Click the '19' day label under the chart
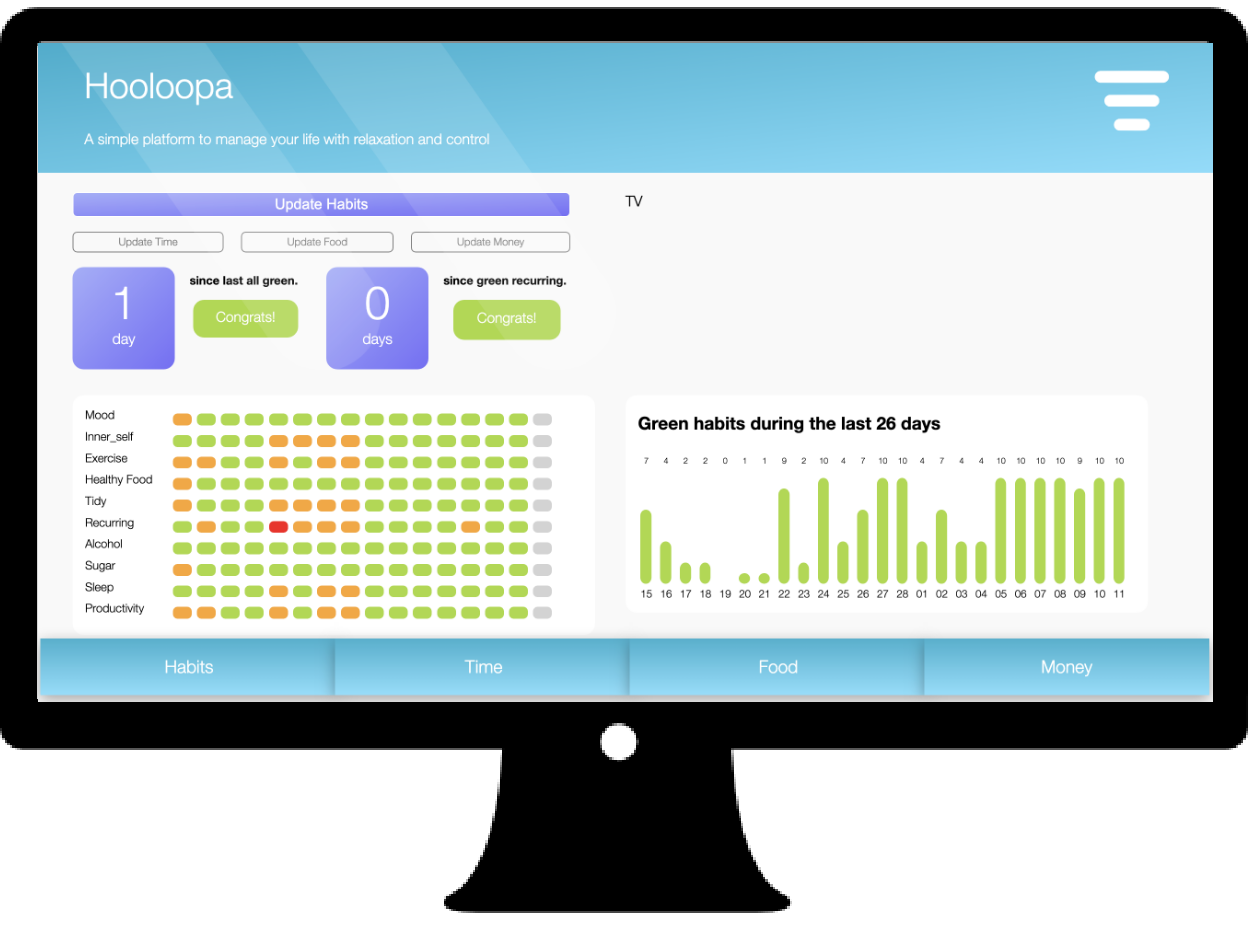1248x925 pixels. pos(725,594)
